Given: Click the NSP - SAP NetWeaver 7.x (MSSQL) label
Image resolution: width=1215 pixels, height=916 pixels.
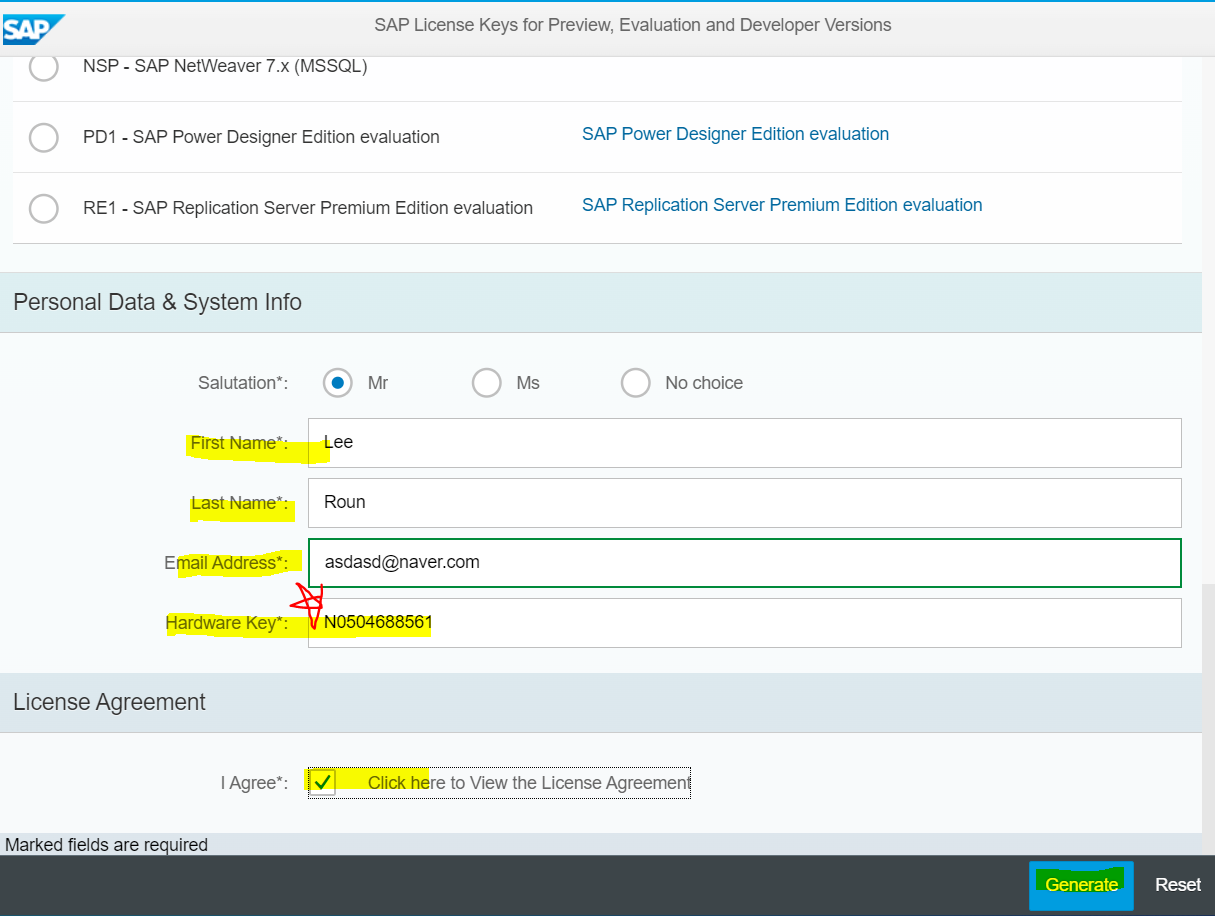Looking at the screenshot, I should point(225,67).
